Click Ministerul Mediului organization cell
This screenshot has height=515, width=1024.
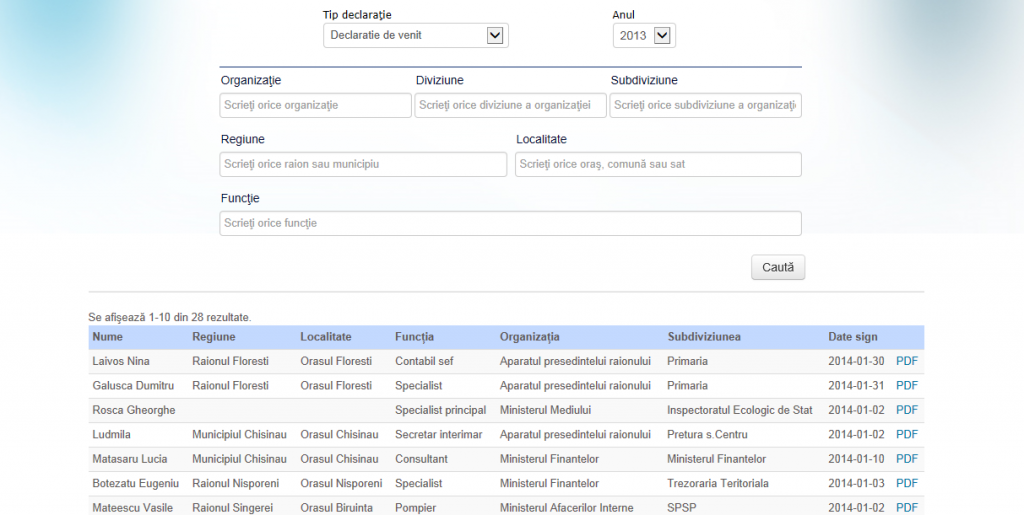545,410
